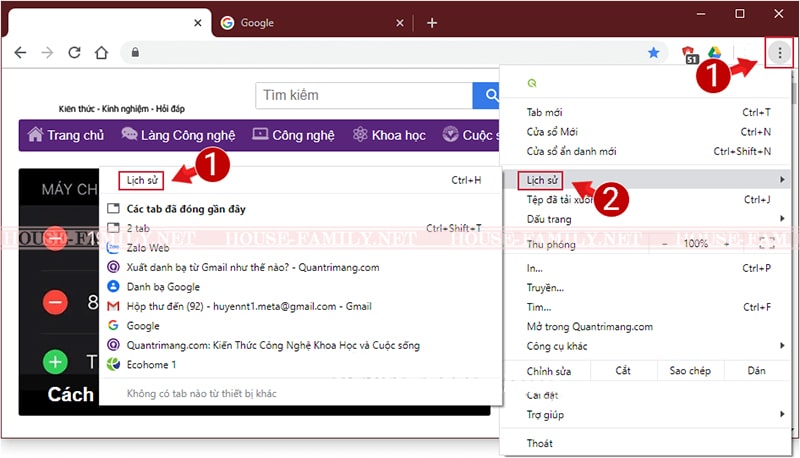Select Cửa sổ Mới menu item
The height and width of the screenshot is (458, 800).
click(x=648, y=132)
